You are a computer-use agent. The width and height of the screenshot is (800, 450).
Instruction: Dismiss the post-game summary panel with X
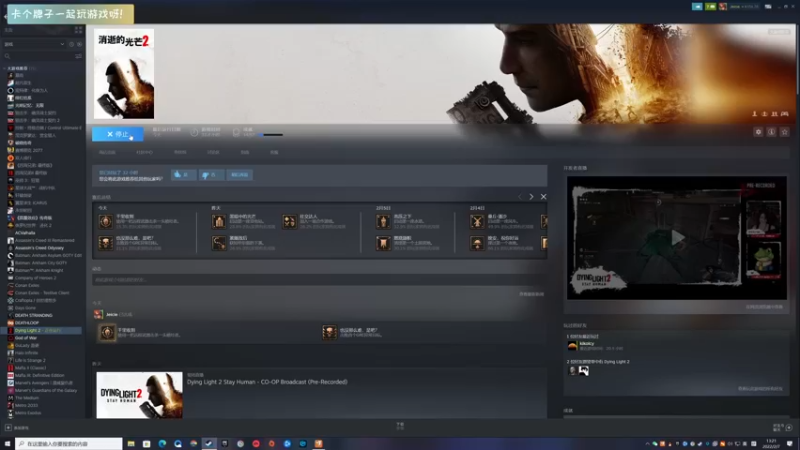543,196
